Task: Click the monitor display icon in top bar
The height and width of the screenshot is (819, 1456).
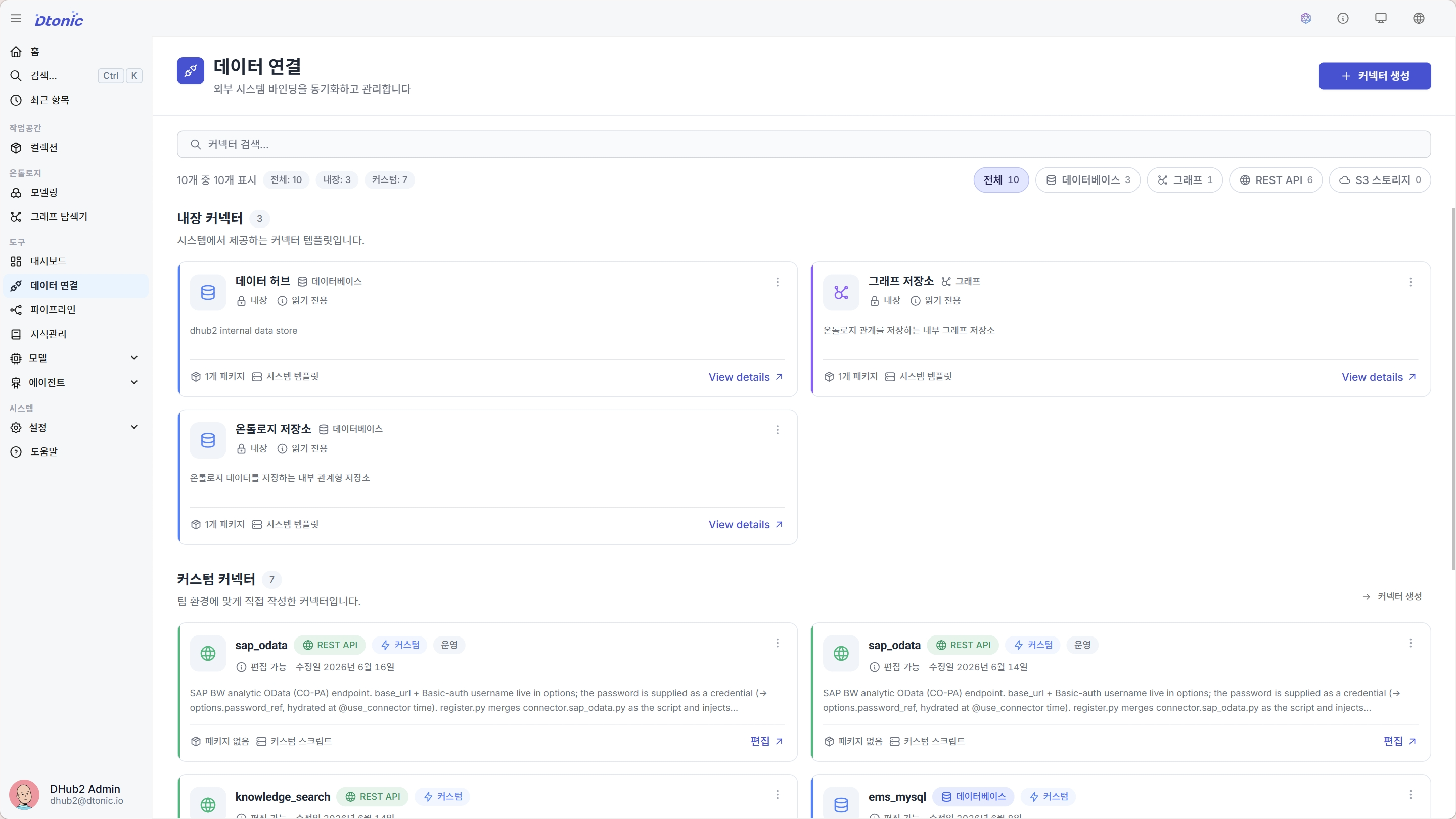Action: tap(1381, 19)
